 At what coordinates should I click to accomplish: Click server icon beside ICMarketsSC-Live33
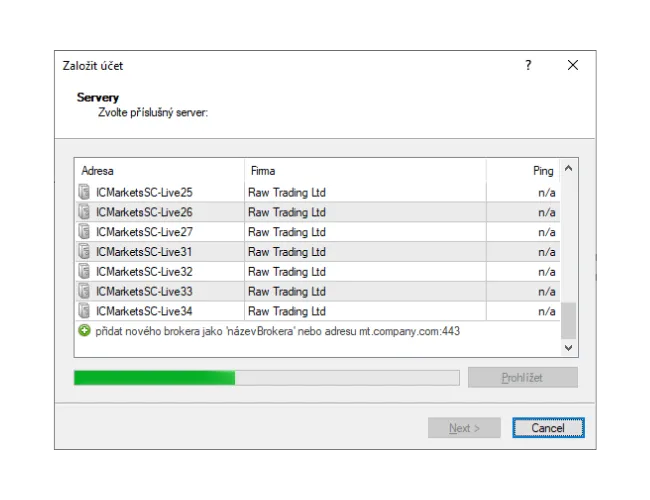(x=84, y=292)
